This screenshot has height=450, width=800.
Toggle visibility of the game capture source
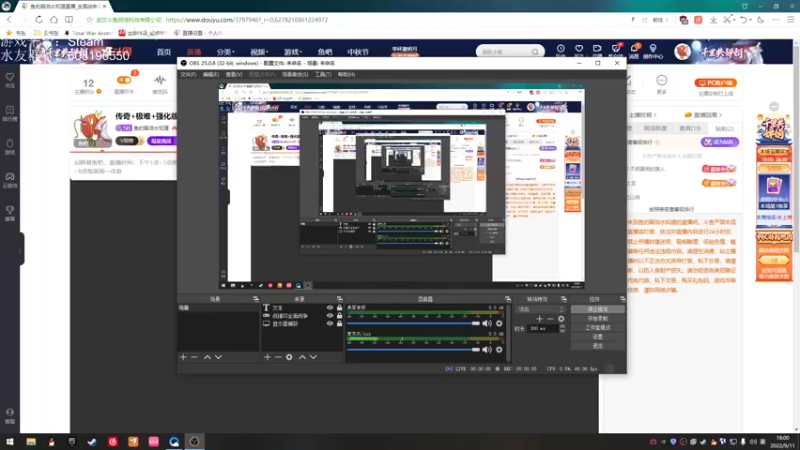(x=330, y=315)
